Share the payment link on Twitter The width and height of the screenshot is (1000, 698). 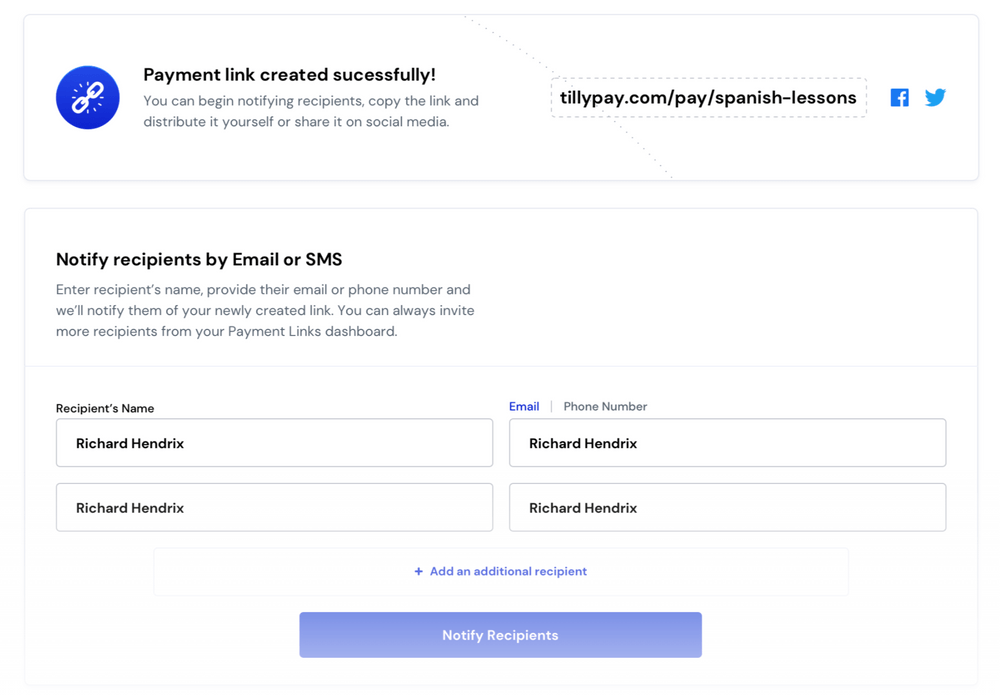tap(935, 97)
